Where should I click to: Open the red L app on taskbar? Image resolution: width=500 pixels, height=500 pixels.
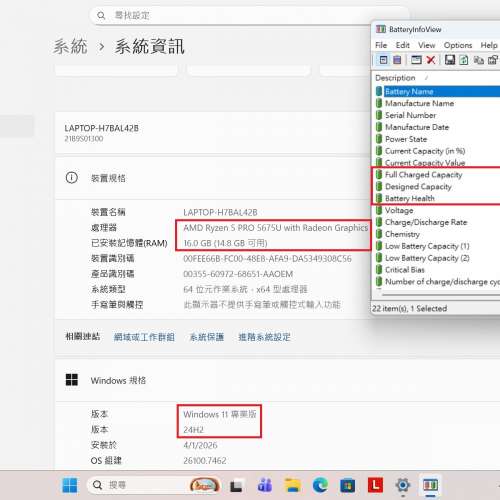tap(375, 485)
